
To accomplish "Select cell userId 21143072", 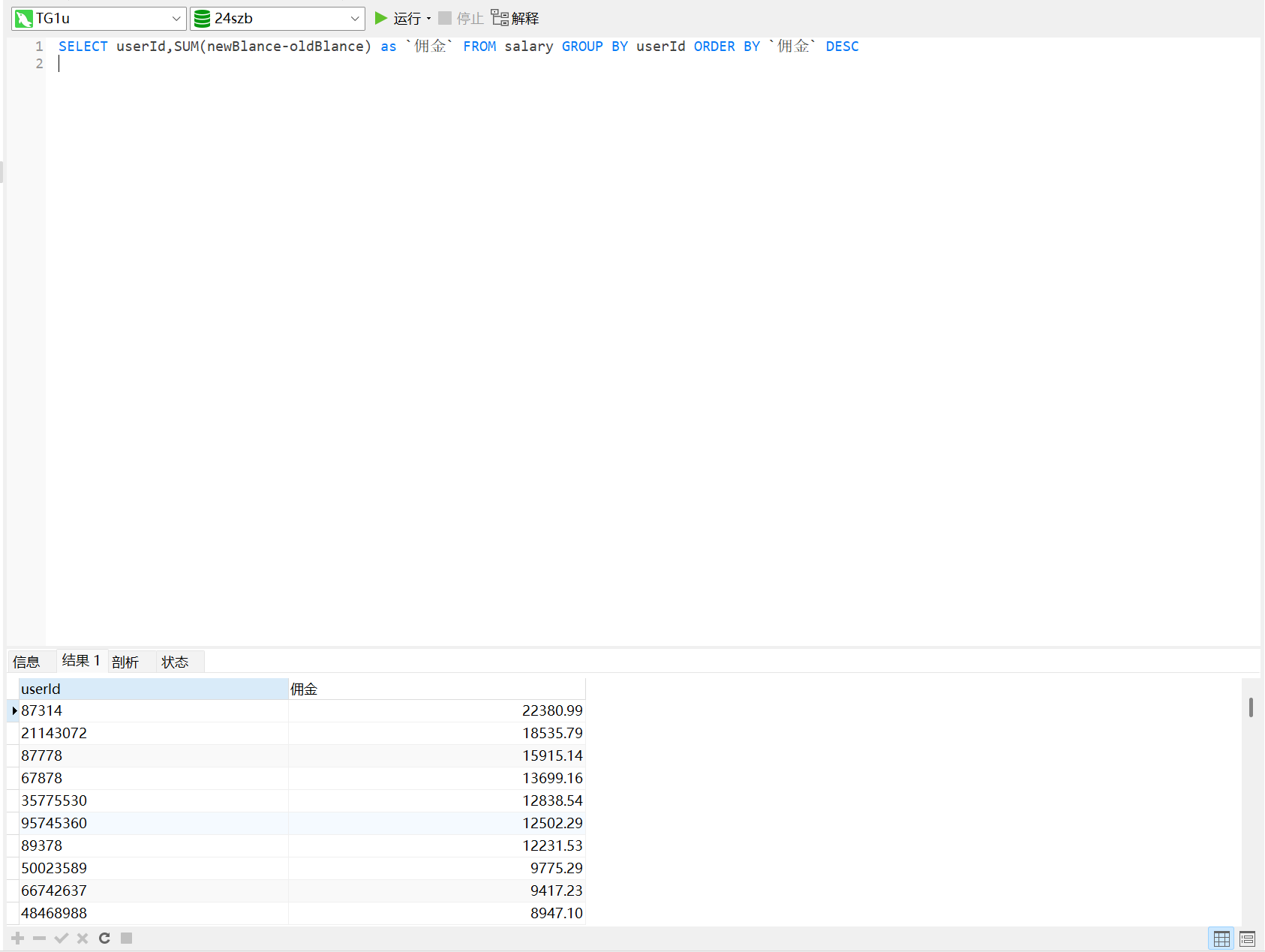I will pos(154,733).
